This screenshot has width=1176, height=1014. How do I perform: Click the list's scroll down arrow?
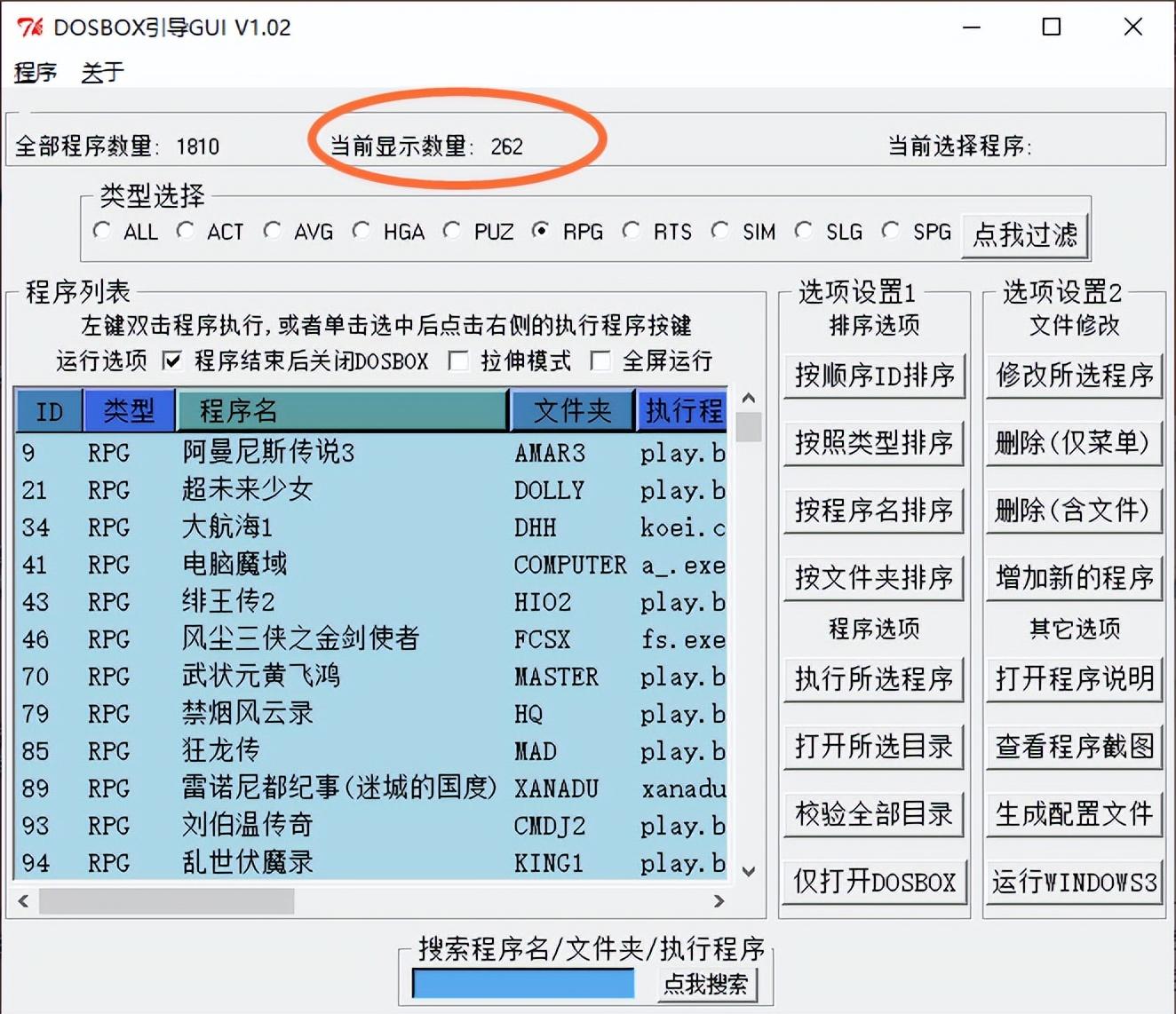749,872
